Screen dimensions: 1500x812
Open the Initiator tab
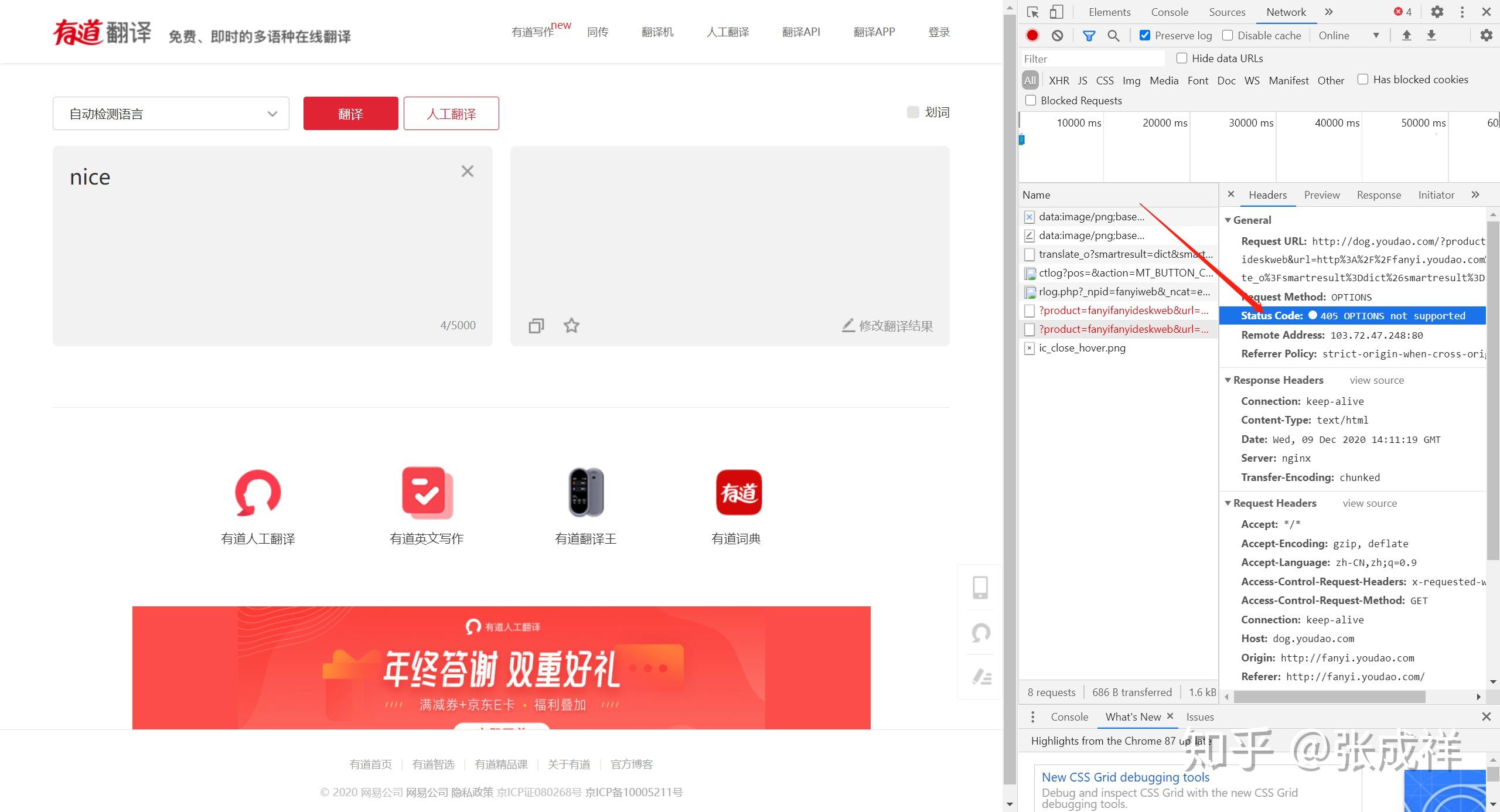coord(1436,195)
